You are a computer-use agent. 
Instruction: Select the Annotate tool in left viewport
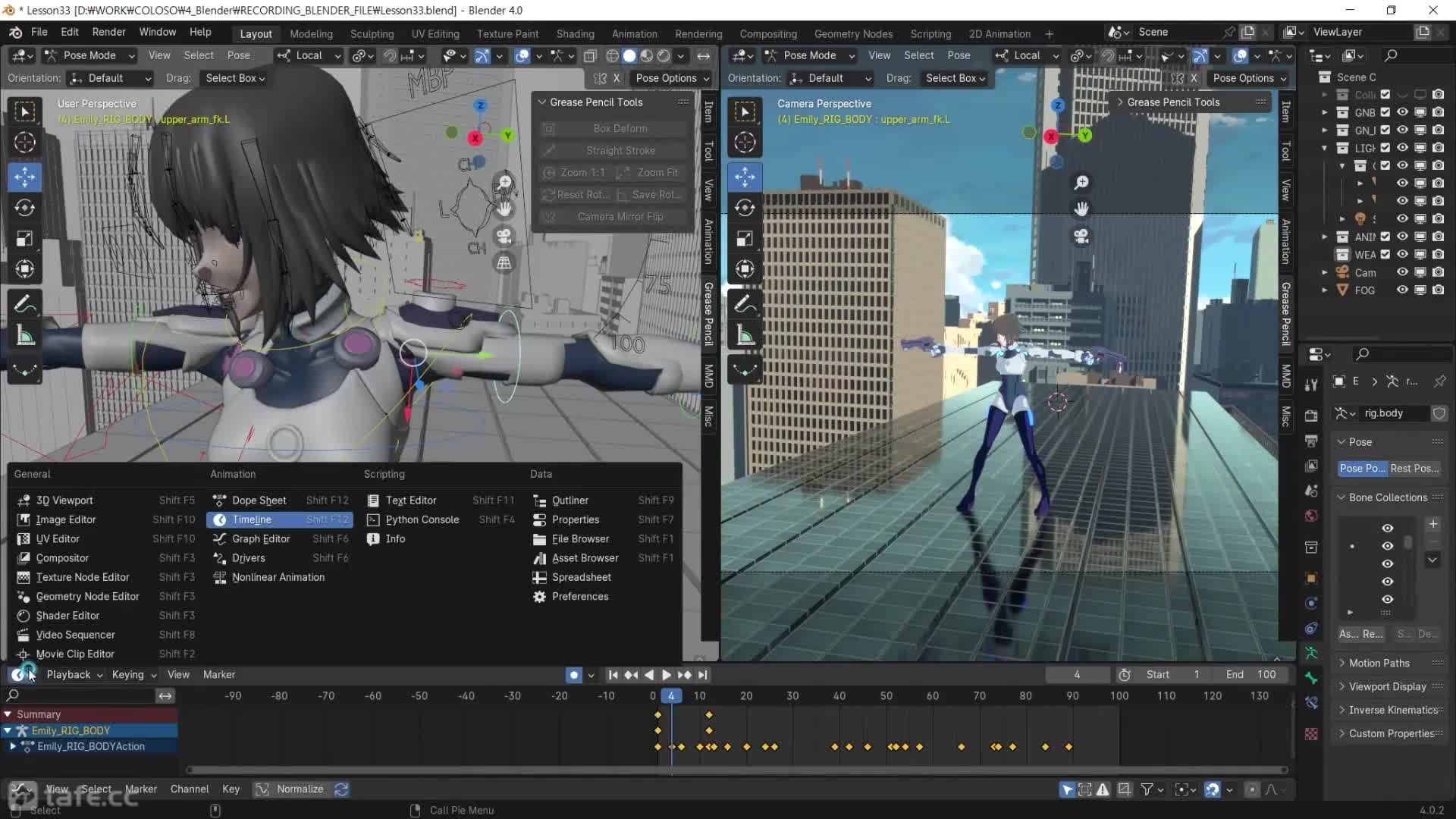[x=24, y=304]
